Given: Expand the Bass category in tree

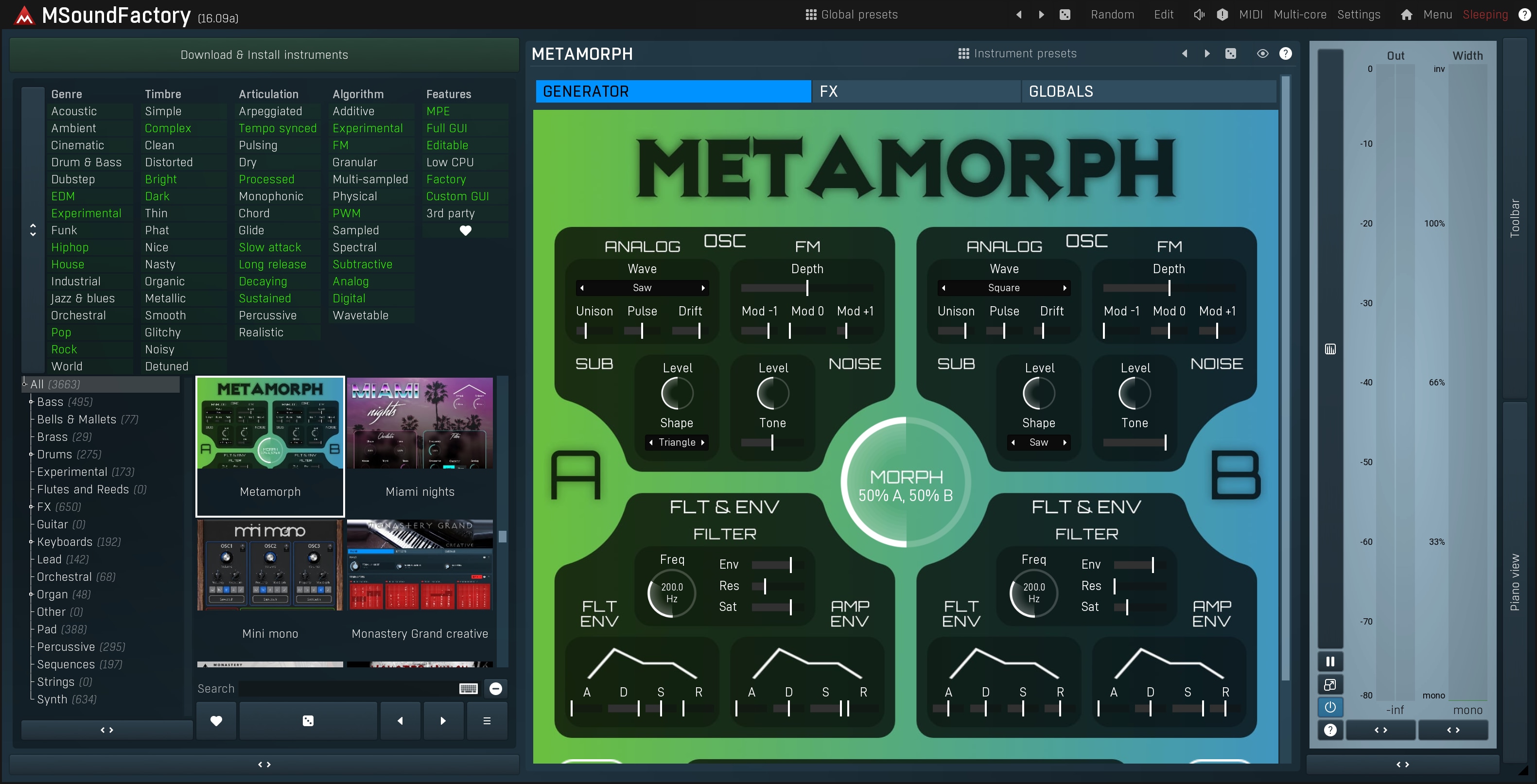Looking at the screenshot, I should (31, 402).
